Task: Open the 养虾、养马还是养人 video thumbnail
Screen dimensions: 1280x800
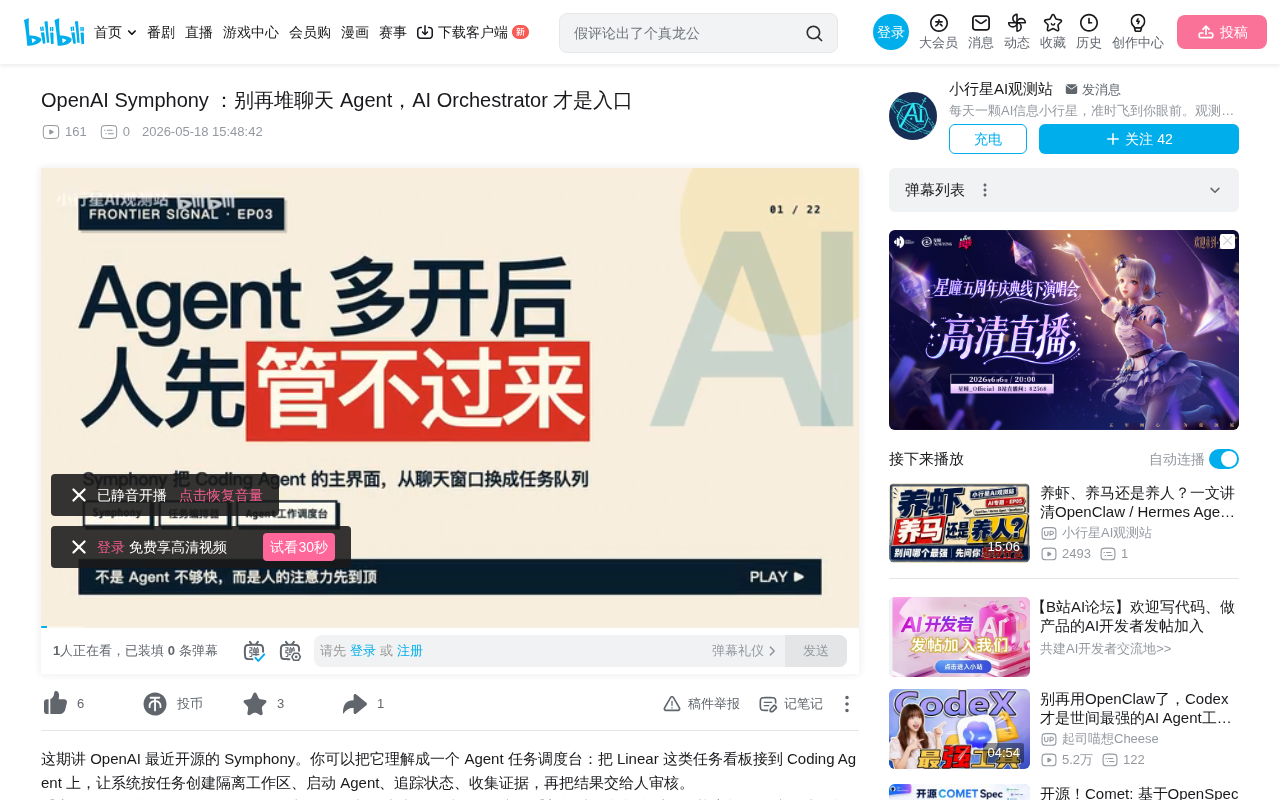Action: [x=959, y=523]
